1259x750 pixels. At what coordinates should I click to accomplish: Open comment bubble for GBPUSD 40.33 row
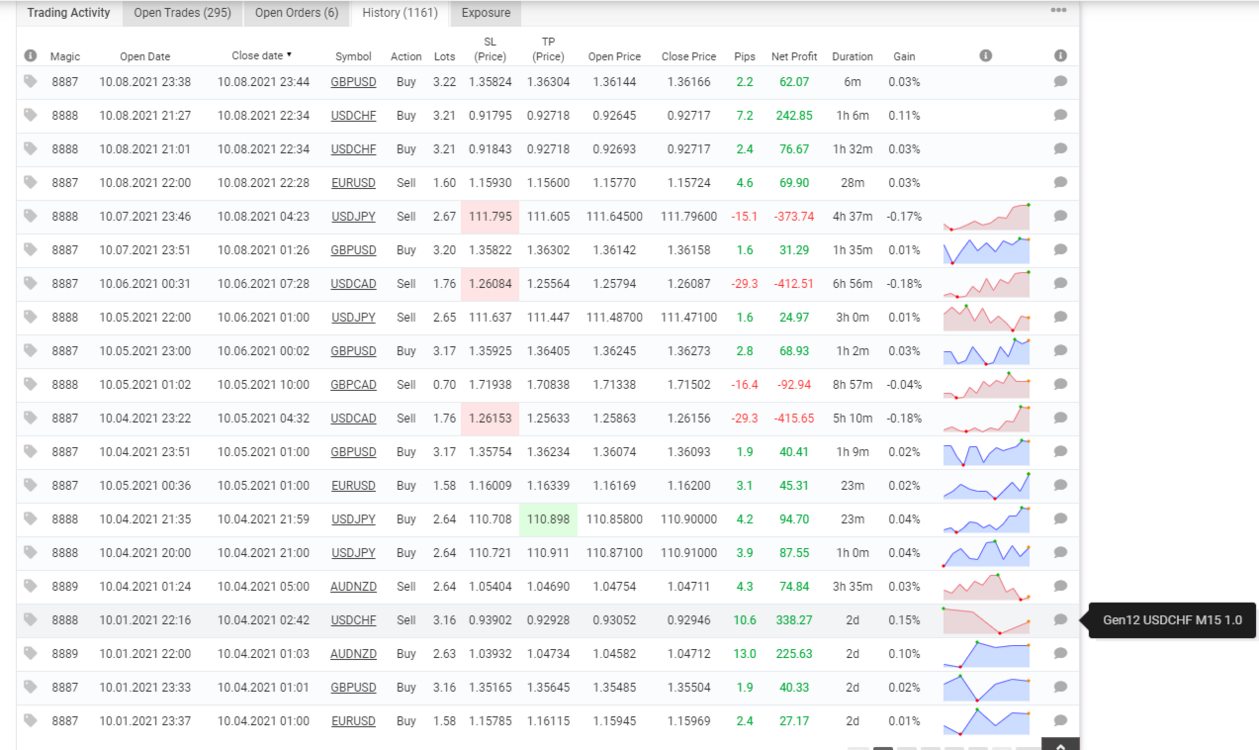pyautogui.click(x=1060, y=687)
